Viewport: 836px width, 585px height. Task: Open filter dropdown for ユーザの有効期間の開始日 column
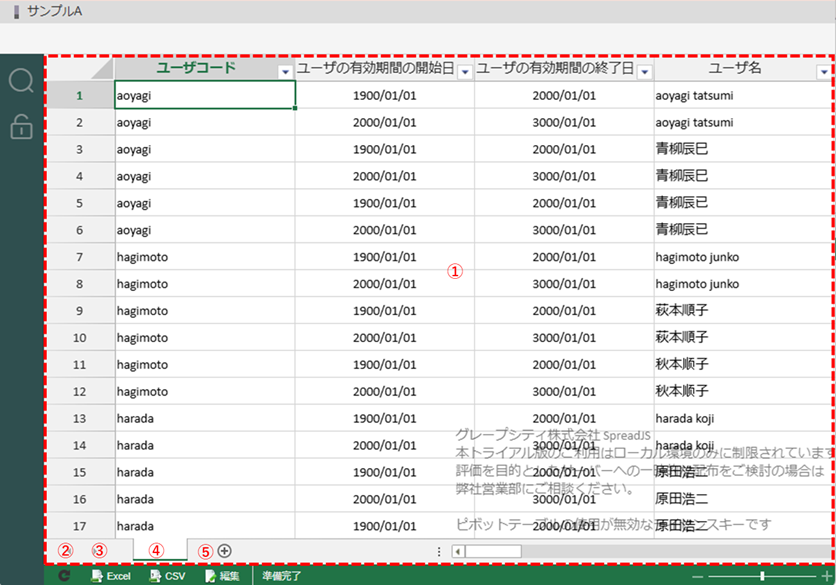(x=465, y=72)
